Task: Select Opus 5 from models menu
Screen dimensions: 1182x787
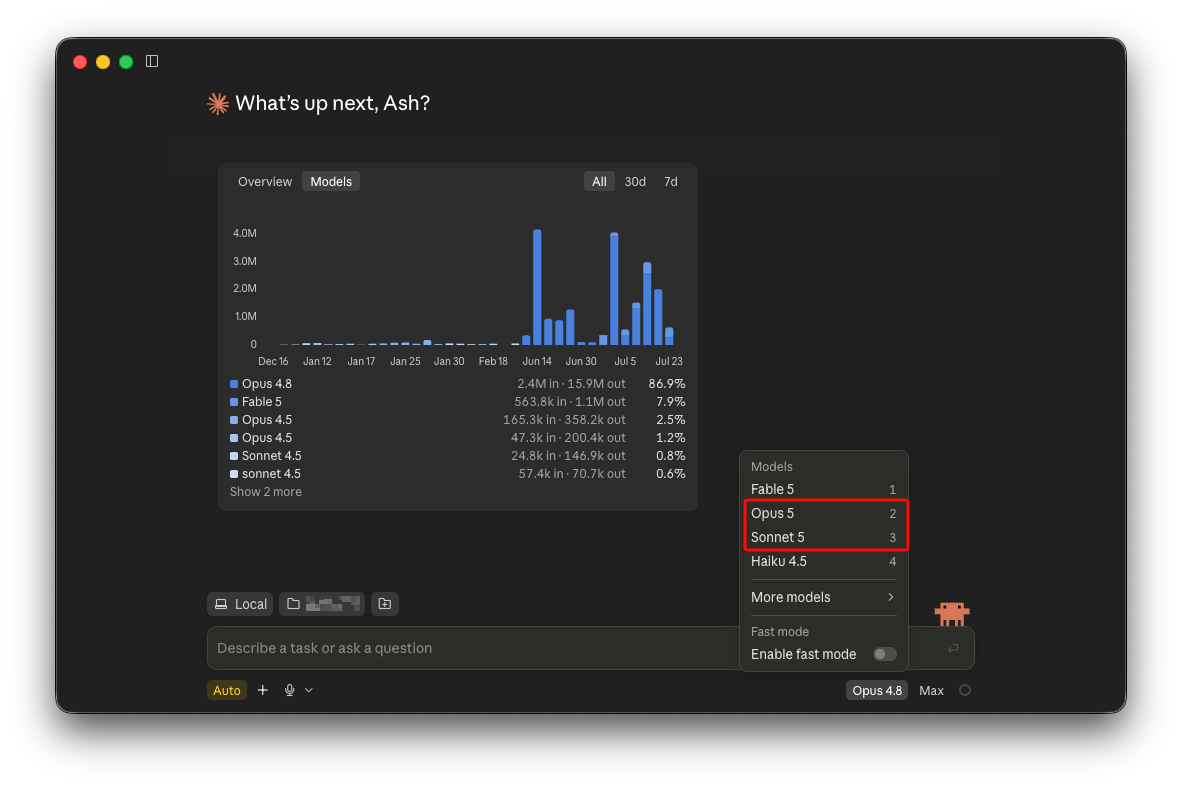Action: (823, 513)
